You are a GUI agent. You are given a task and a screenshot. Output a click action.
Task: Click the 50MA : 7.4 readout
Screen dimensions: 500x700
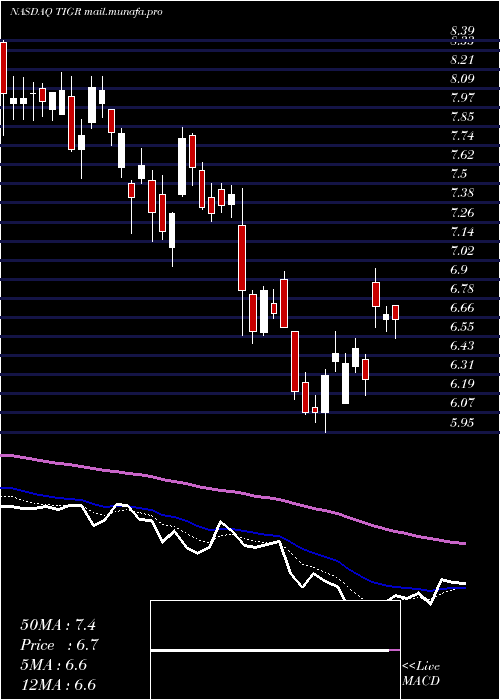[58, 625]
